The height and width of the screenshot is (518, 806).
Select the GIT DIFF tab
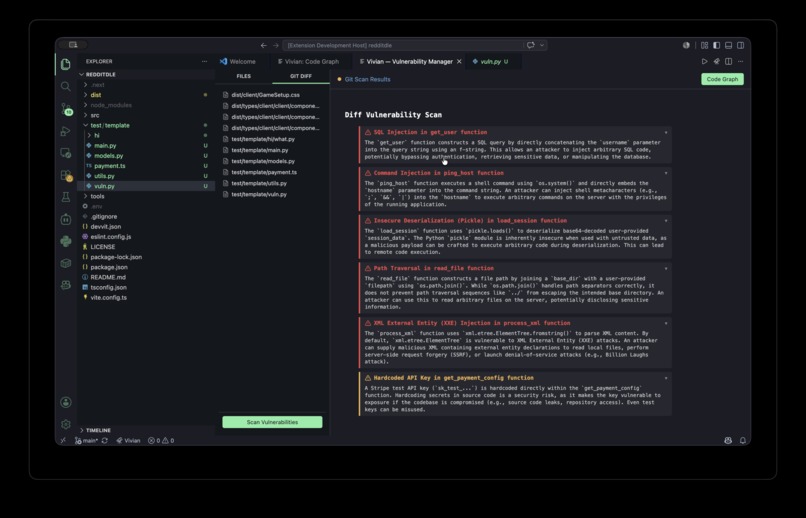[x=301, y=76]
